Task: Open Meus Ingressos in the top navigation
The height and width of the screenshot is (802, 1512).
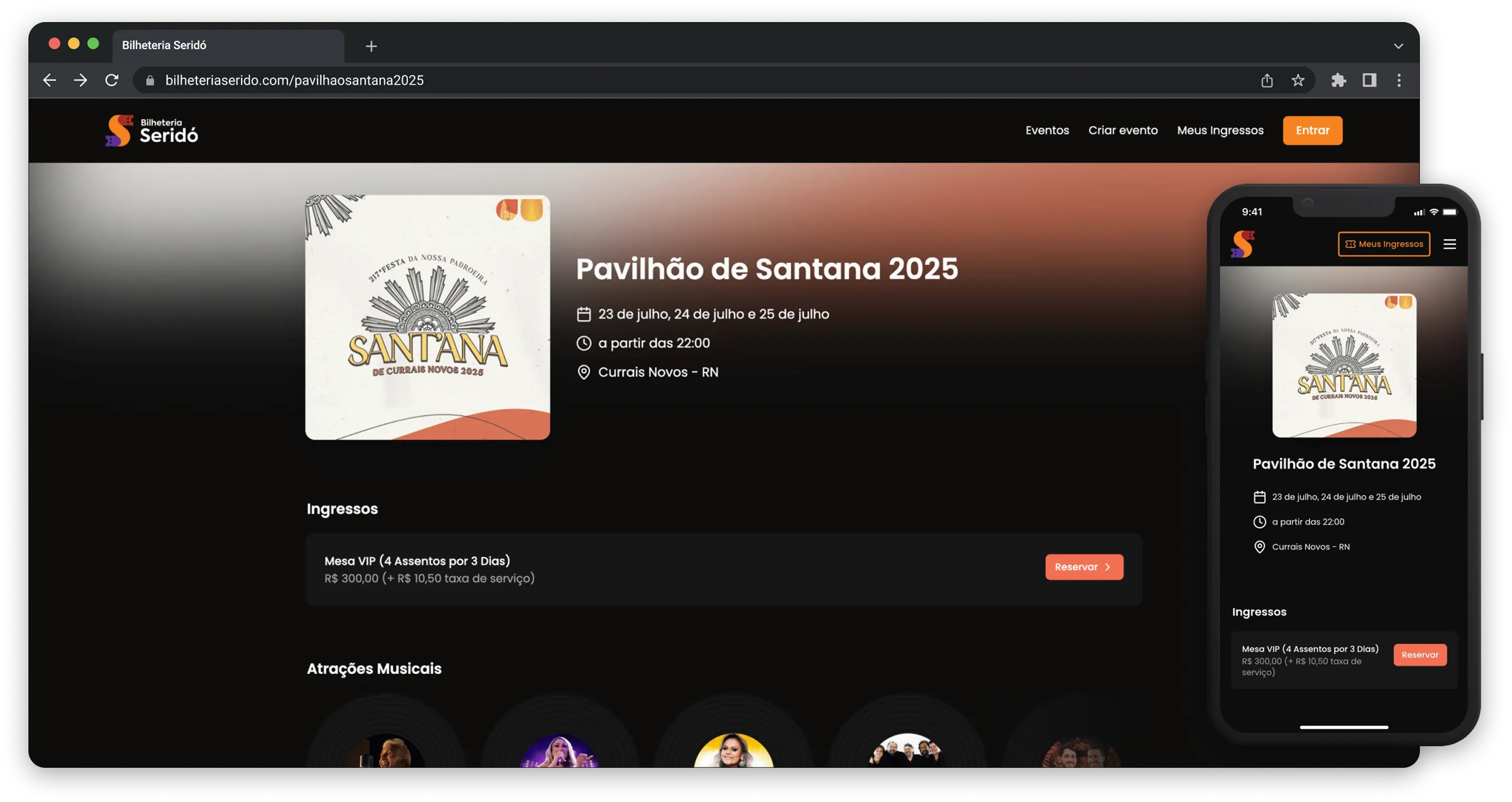Action: click(x=1220, y=130)
